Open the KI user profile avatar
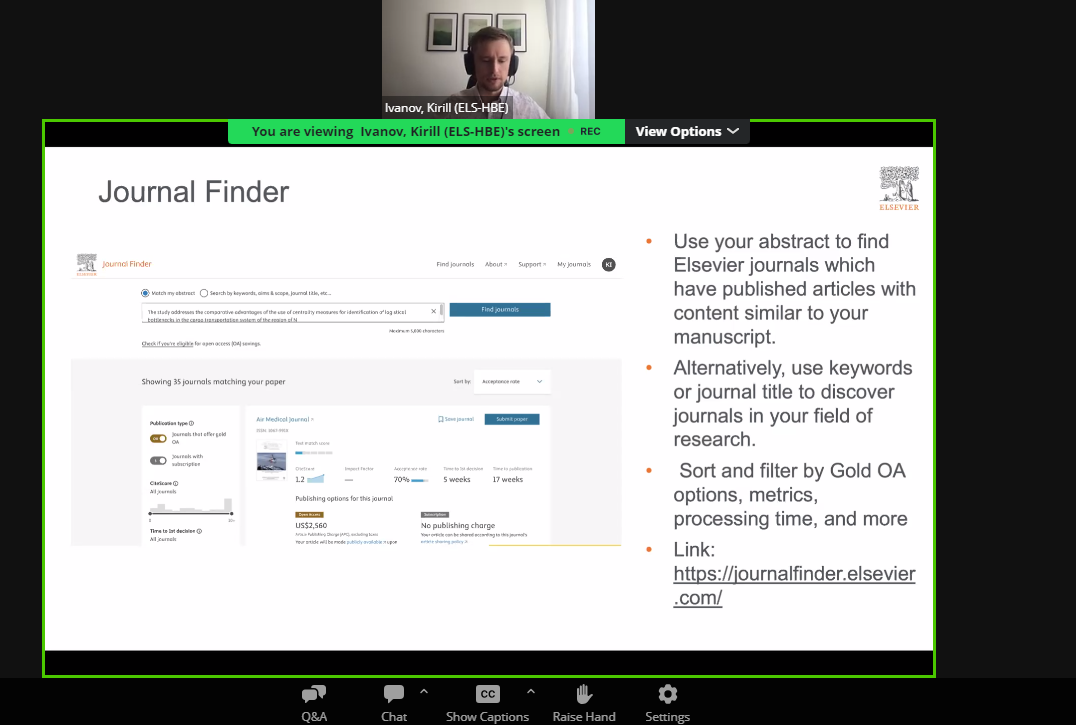 (609, 265)
